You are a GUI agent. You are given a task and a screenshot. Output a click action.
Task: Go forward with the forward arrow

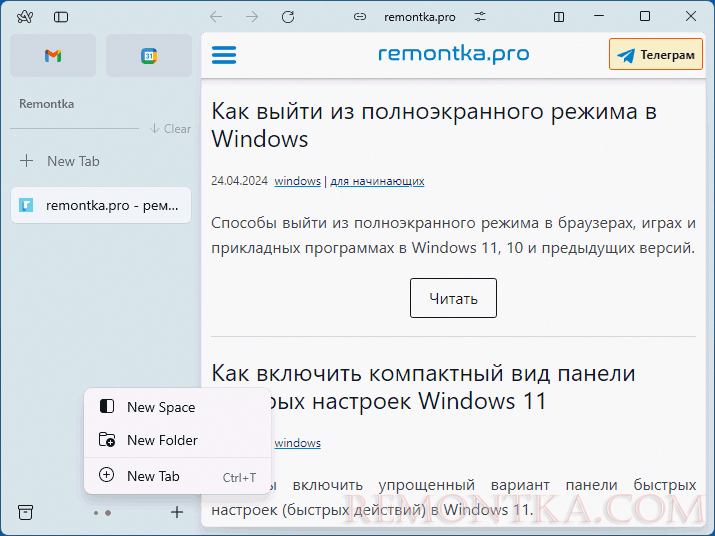[x=252, y=17]
